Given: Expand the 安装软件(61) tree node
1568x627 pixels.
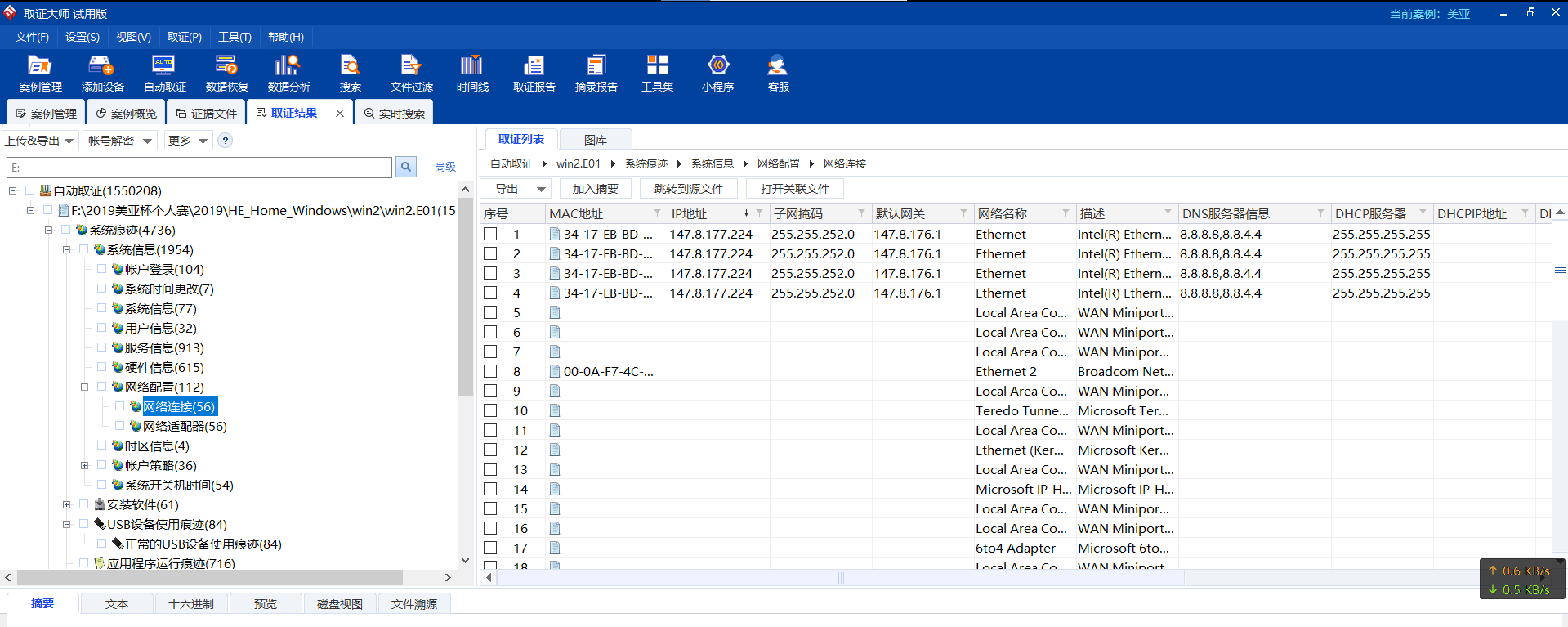Looking at the screenshot, I should point(66,504).
